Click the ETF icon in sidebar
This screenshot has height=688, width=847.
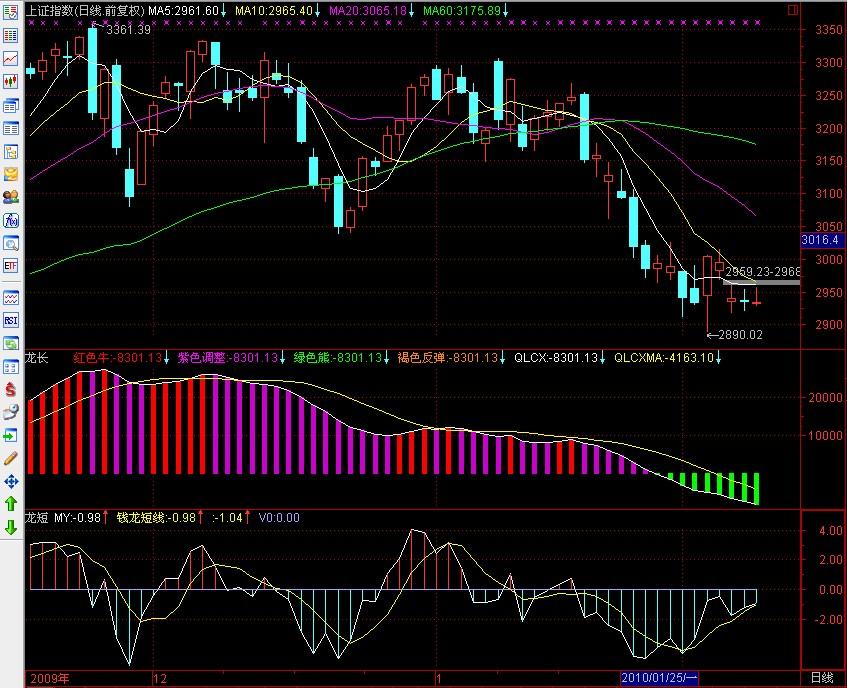click(11, 266)
